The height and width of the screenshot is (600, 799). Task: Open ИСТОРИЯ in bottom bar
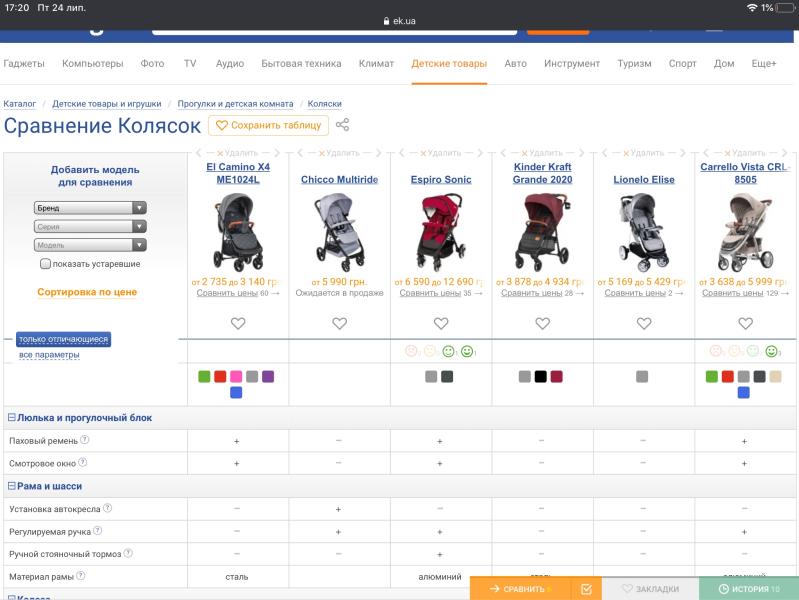(749, 589)
